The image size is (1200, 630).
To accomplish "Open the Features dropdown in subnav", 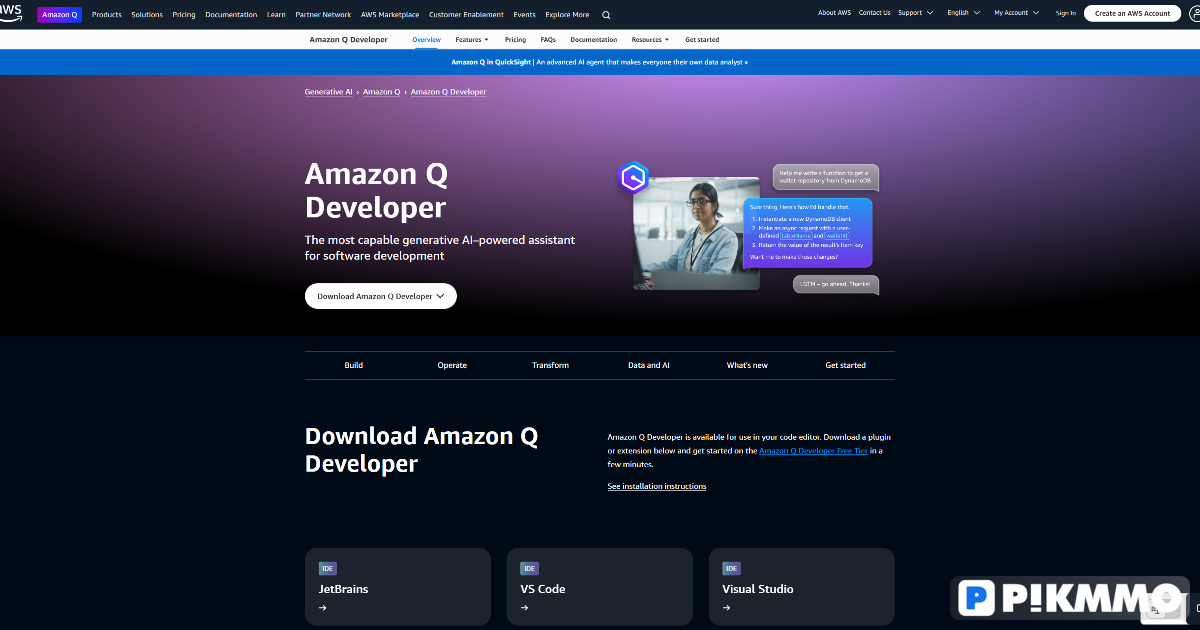I will click(x=472, y=40).
